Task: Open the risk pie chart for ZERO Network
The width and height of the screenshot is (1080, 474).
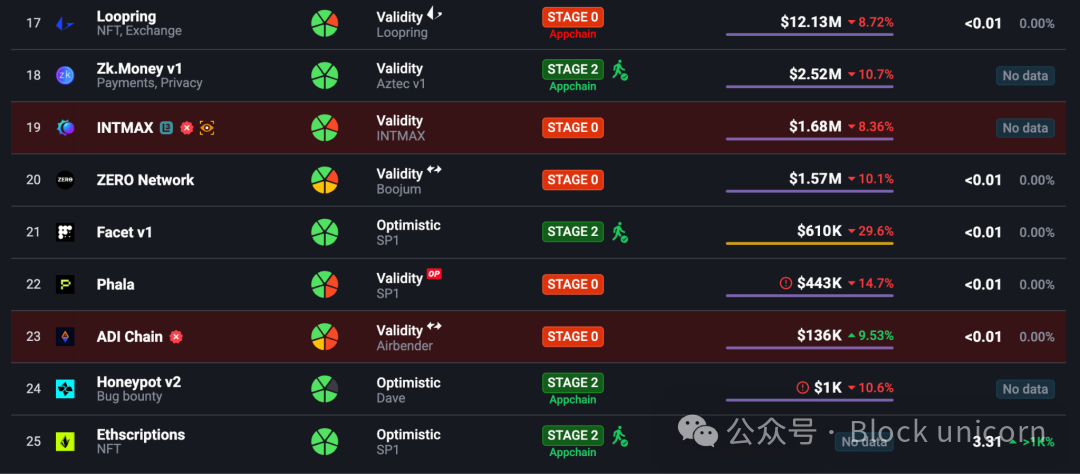Action: [324, 180]
